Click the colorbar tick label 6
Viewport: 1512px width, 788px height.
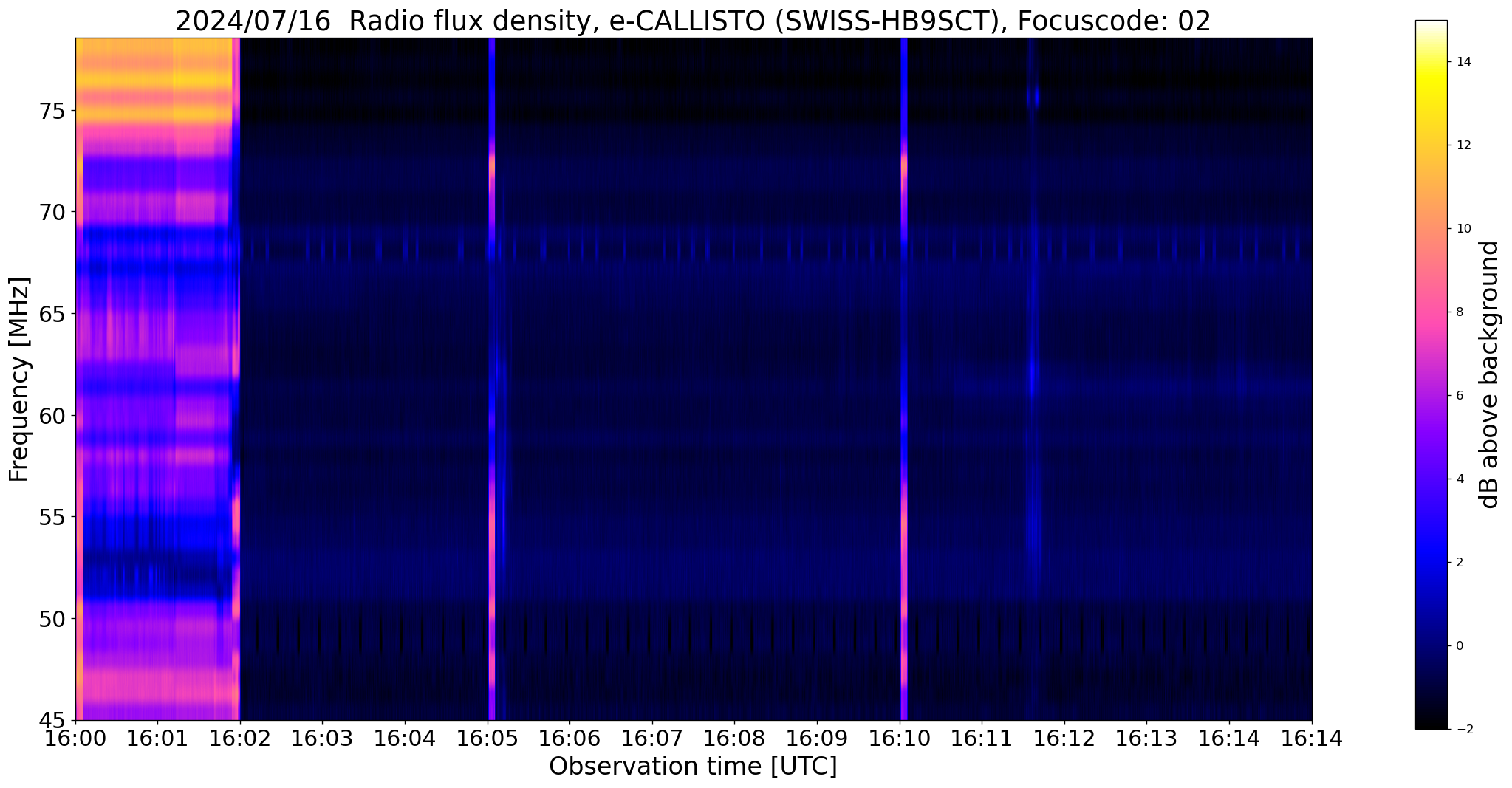(x=1459, y=395)
